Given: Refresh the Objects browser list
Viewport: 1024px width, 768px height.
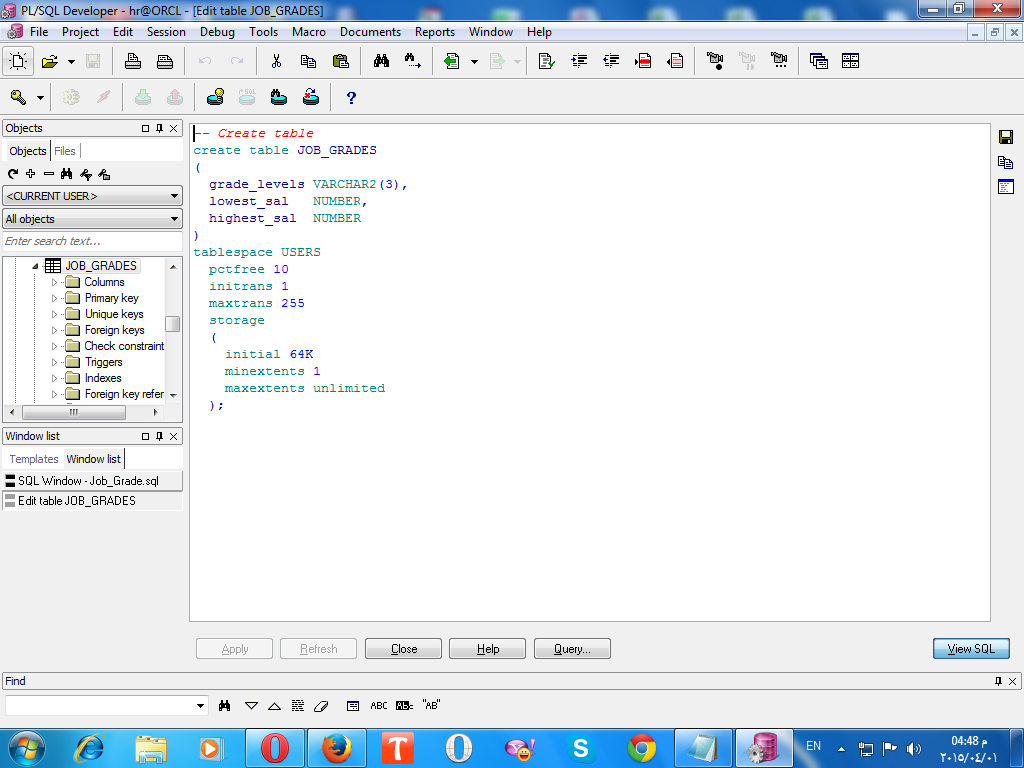Looking at the screenshot, I should pyautogui.click(x=13, y=174).
